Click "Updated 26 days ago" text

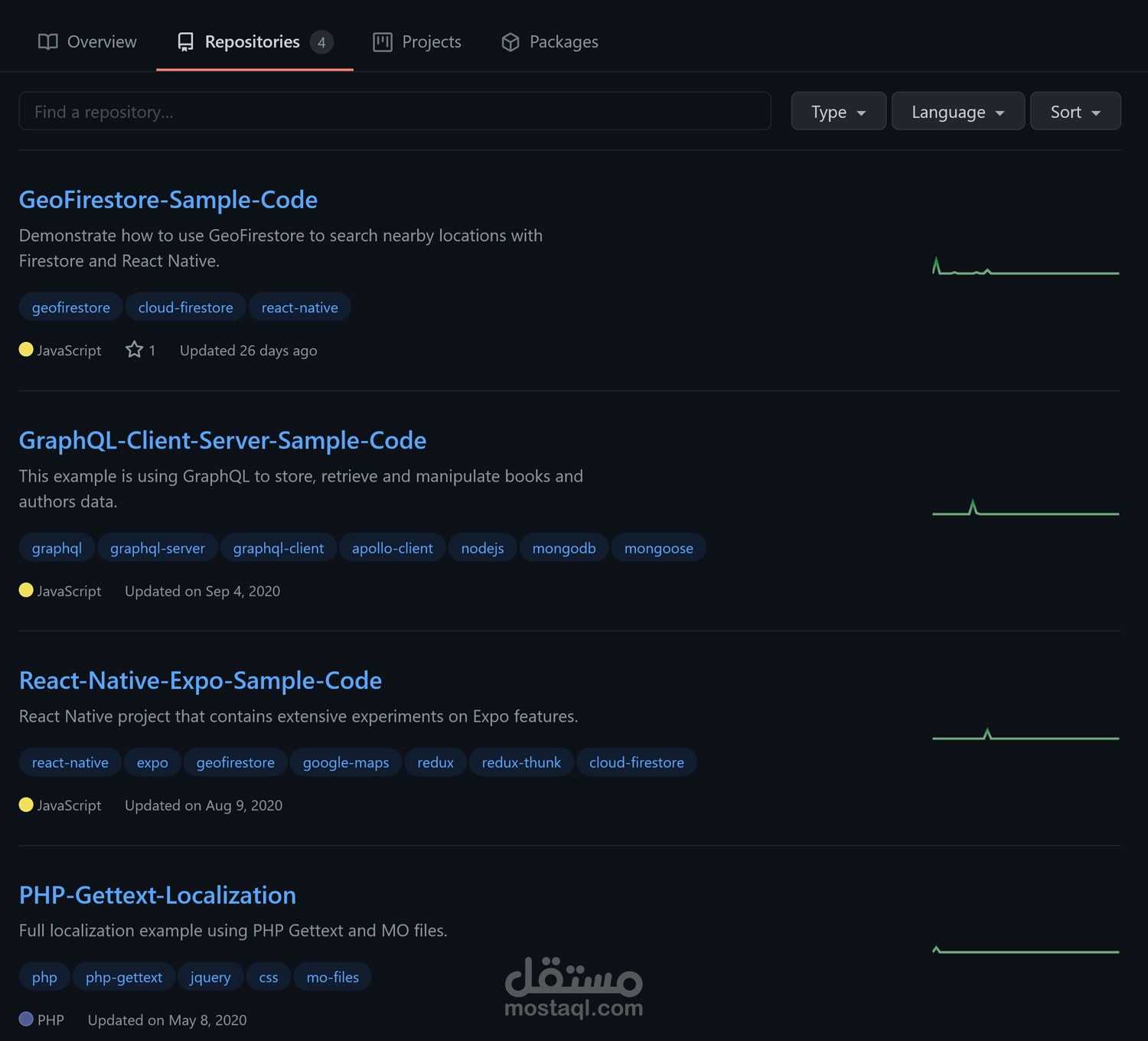[248, 351]
